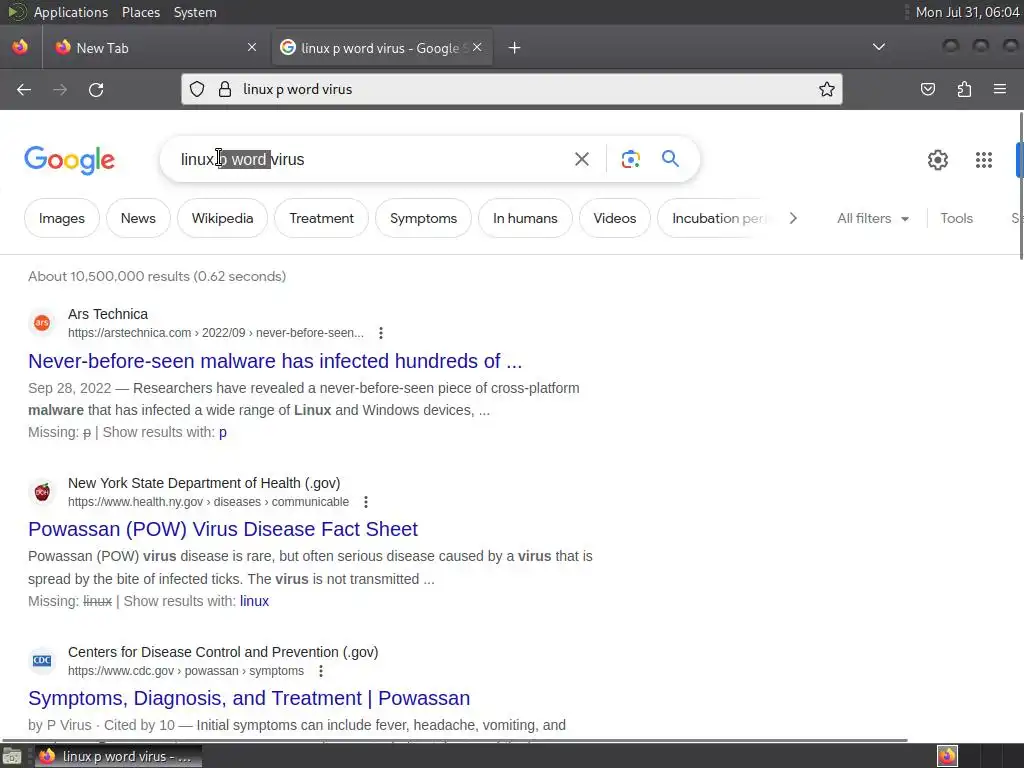The width and height of the screenshot is (1024, 768).
Task: Go back using the browser back arrow
Action: [x=24, y=89]
